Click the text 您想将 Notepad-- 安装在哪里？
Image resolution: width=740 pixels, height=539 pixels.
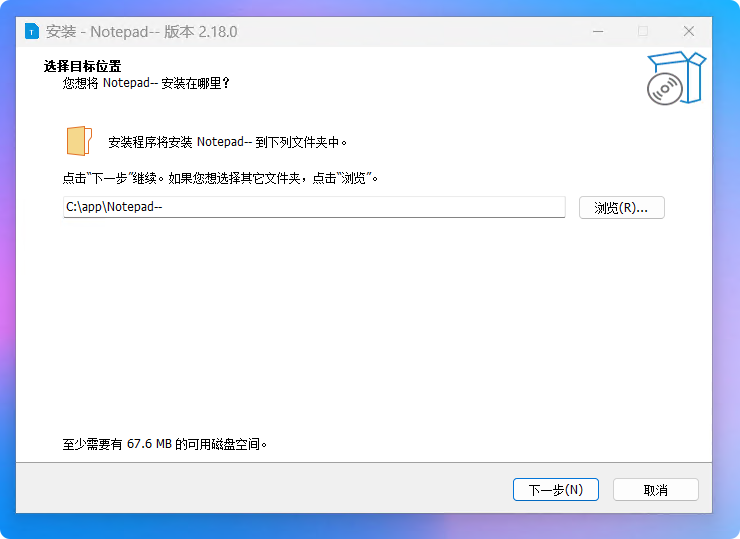[x=146, y=83]
